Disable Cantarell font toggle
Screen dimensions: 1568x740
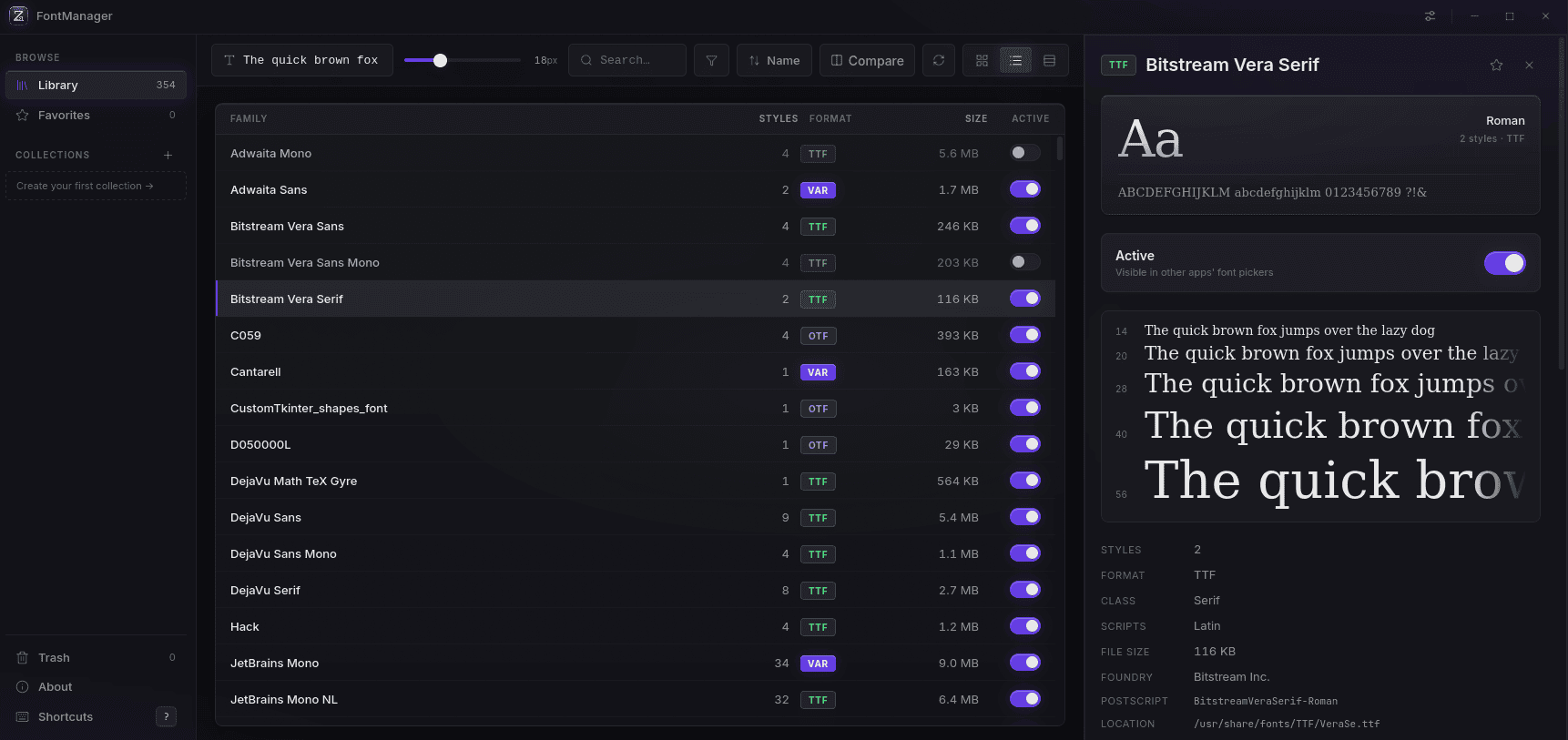(1025, 371)
